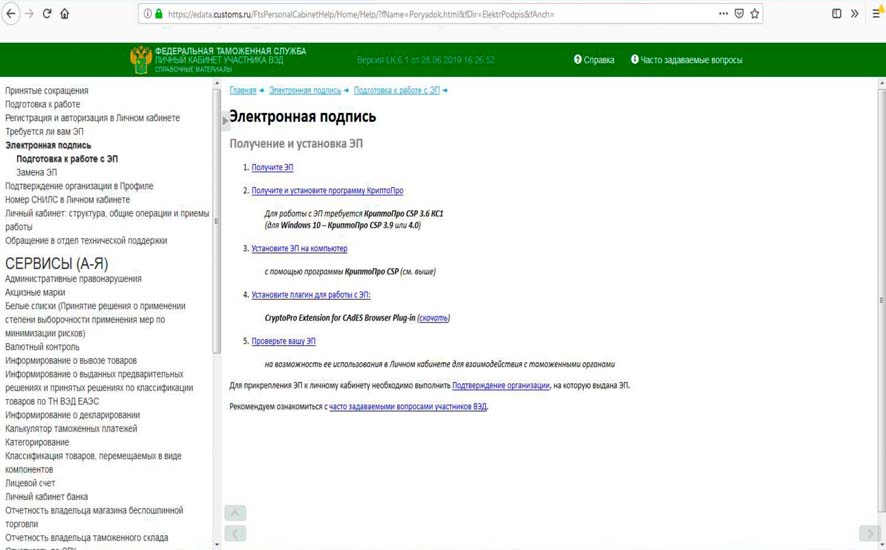Click the browser back arrow

coord(11,14)
